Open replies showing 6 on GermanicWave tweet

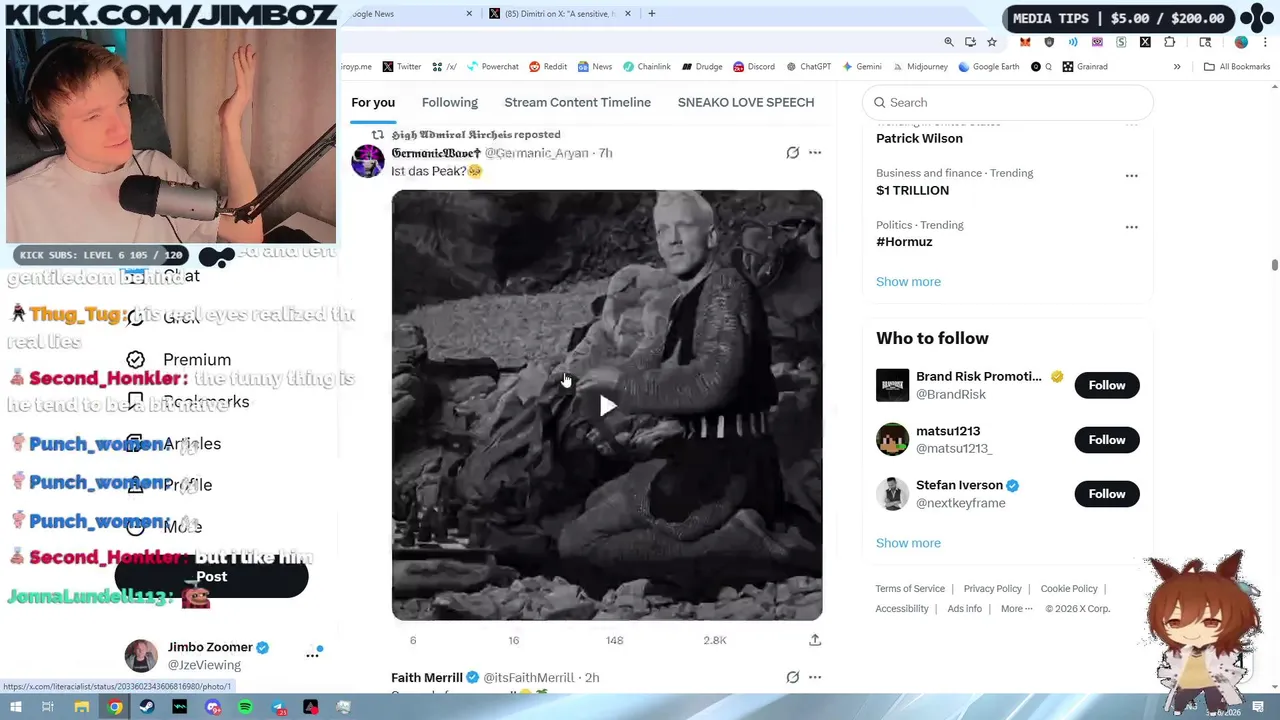412,640
